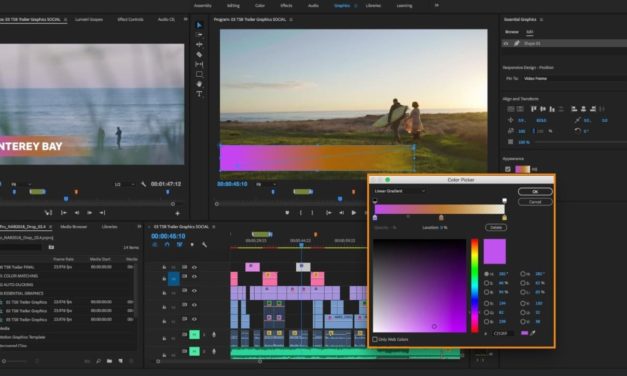Click Delete gradient stop button

coord(496,227)
